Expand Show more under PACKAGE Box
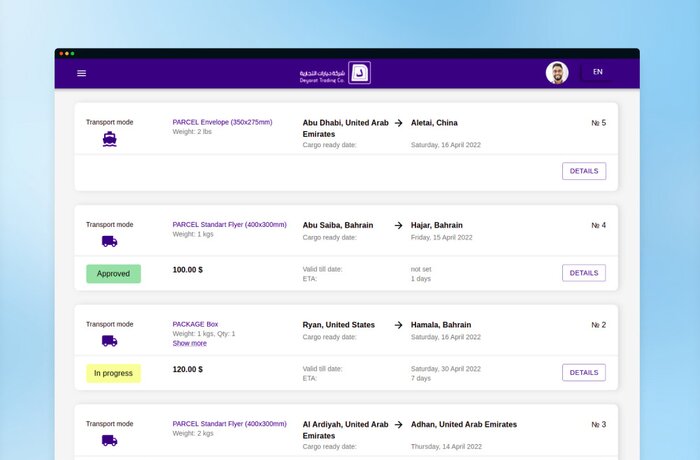Viewport: 700px width, 460px height. pos(190,343)
